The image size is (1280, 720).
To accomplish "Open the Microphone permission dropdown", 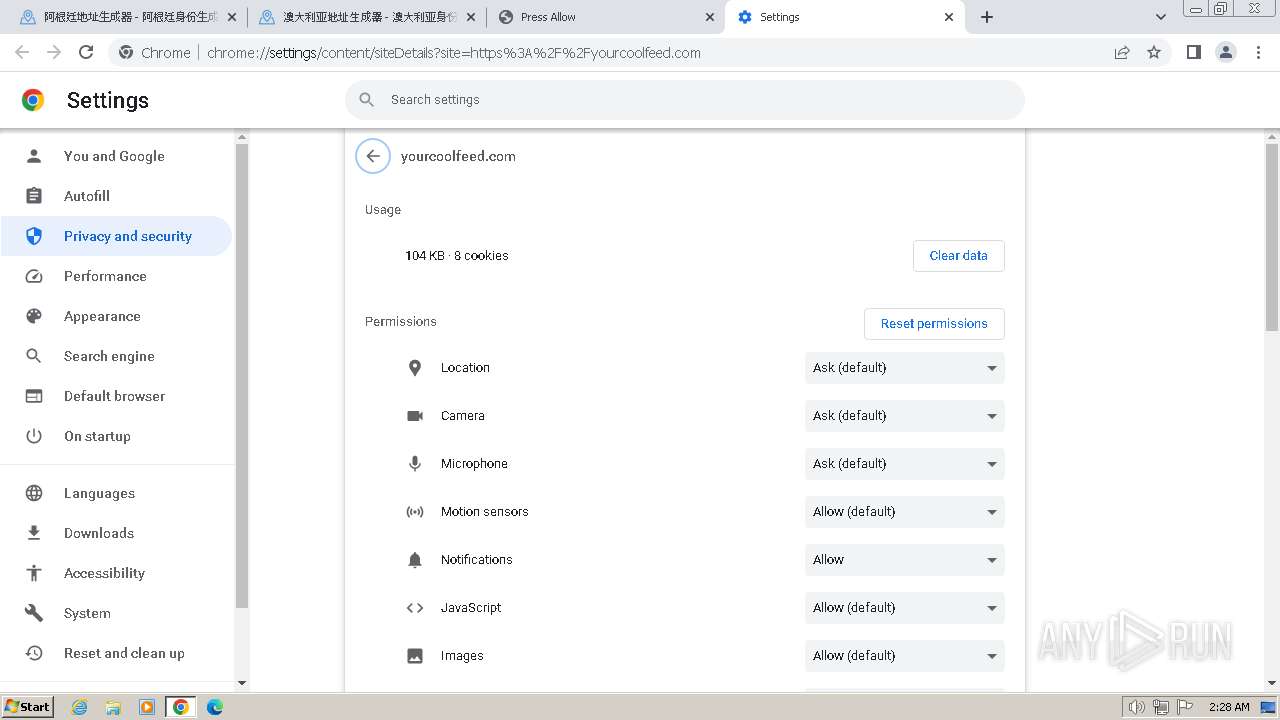I will [x=905, y=464].
